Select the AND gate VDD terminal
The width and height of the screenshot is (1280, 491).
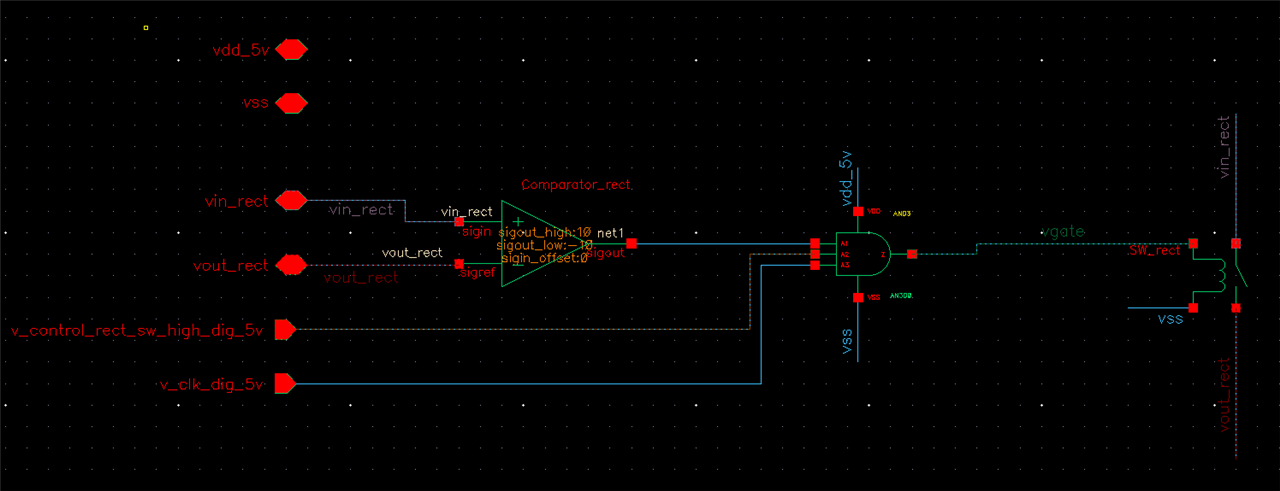point(859,211)
